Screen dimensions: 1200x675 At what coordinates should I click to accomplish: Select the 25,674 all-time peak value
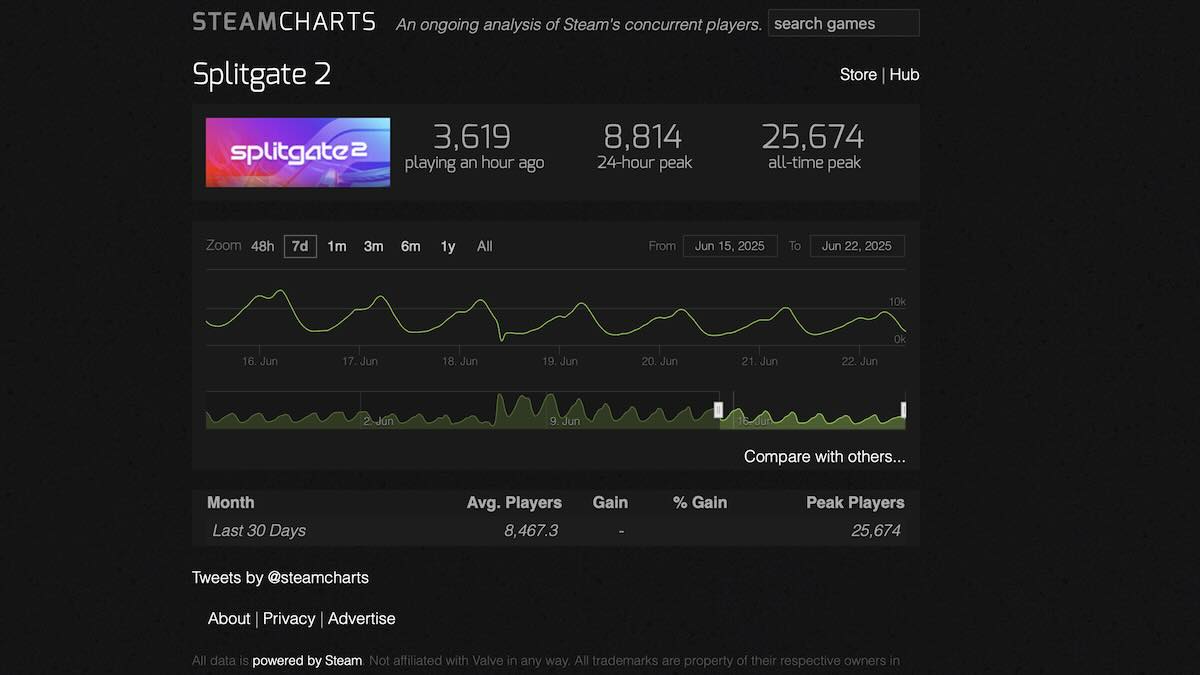point(813,136)
